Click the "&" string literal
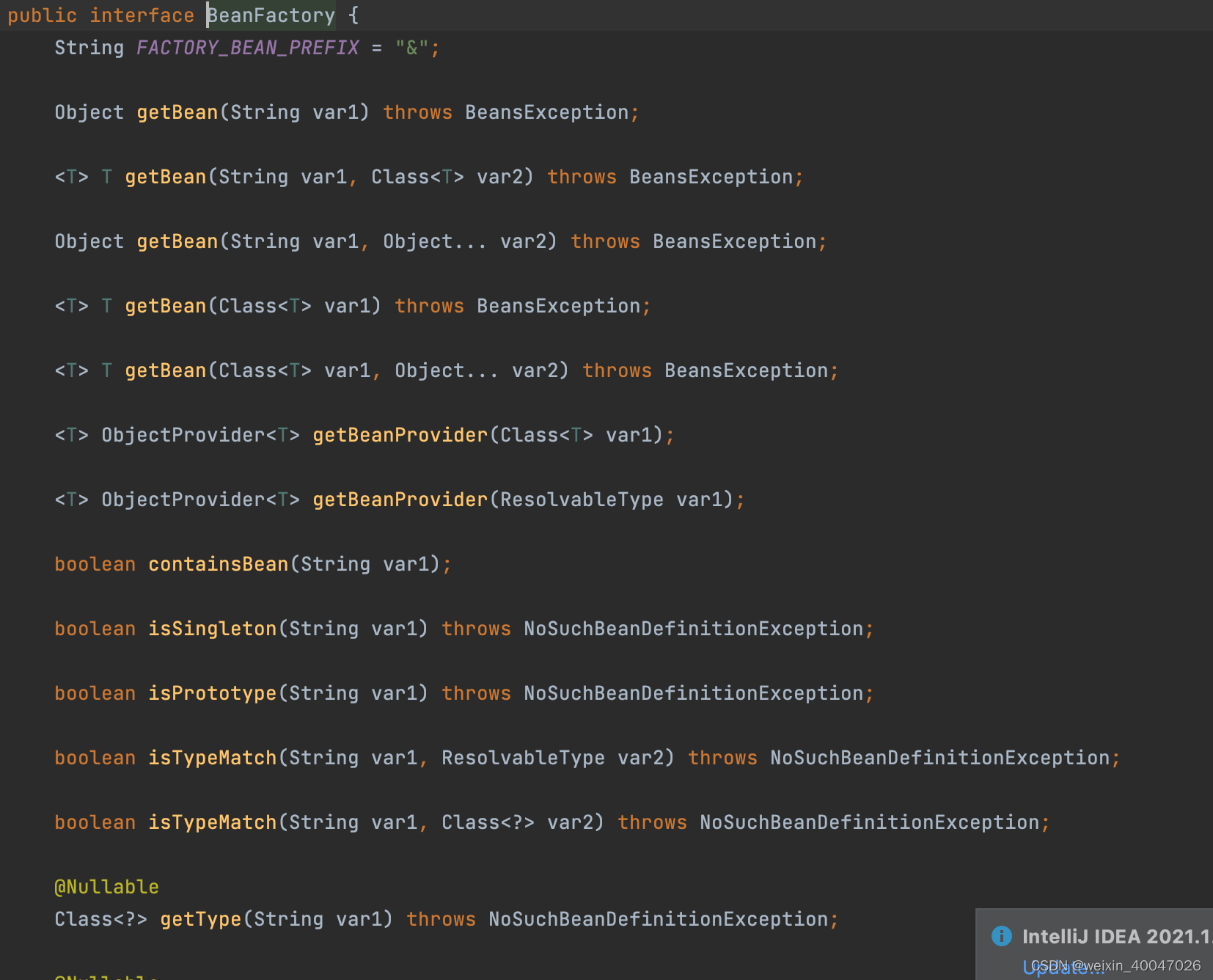The image size is (1213, 980). pos(411,48)
